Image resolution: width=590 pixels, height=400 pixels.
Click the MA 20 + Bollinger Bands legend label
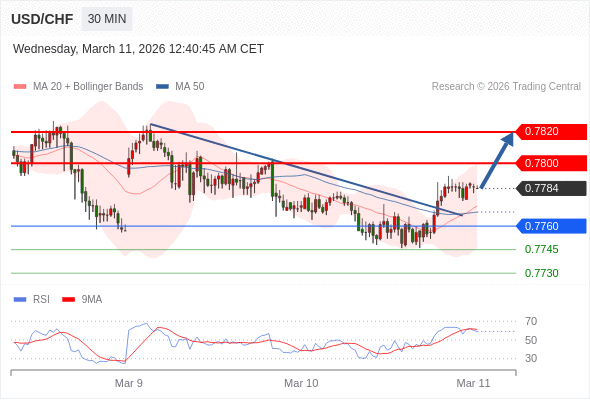coord(88,87)
